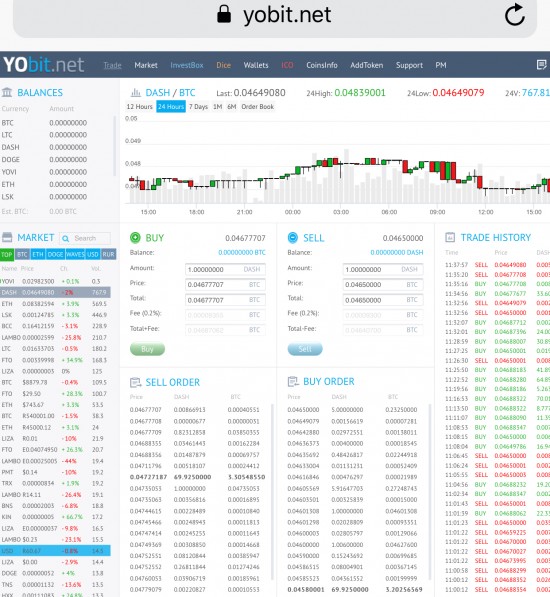Screen dimensions: 550x597
Task: Open the chat icon in the navbar
Action: click(x=541, y=65)
